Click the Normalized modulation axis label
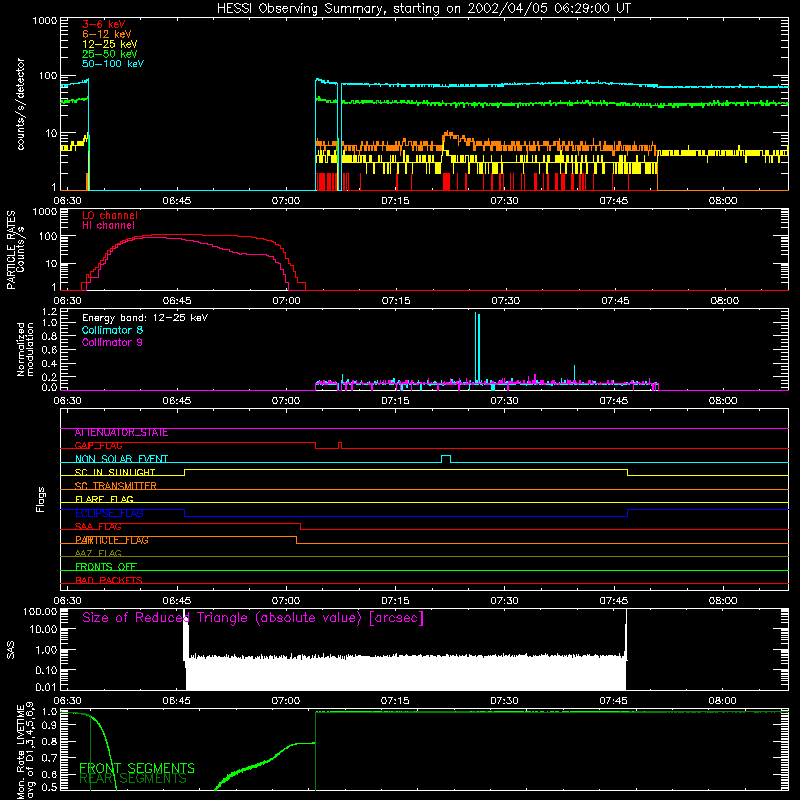800x800 pixels. click(26, 349)
